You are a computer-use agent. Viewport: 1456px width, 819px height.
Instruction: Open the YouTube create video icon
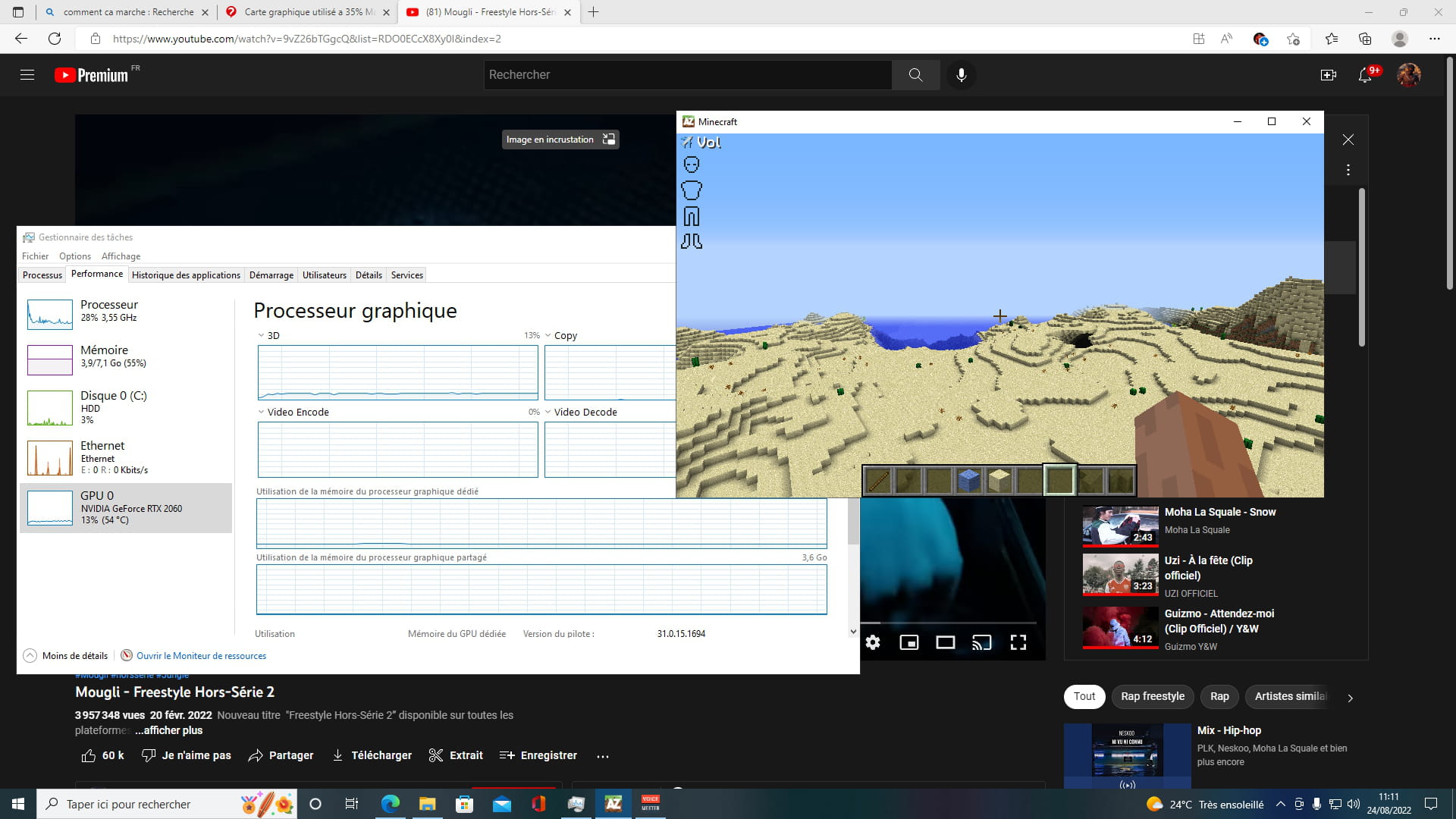point(1328,74)
